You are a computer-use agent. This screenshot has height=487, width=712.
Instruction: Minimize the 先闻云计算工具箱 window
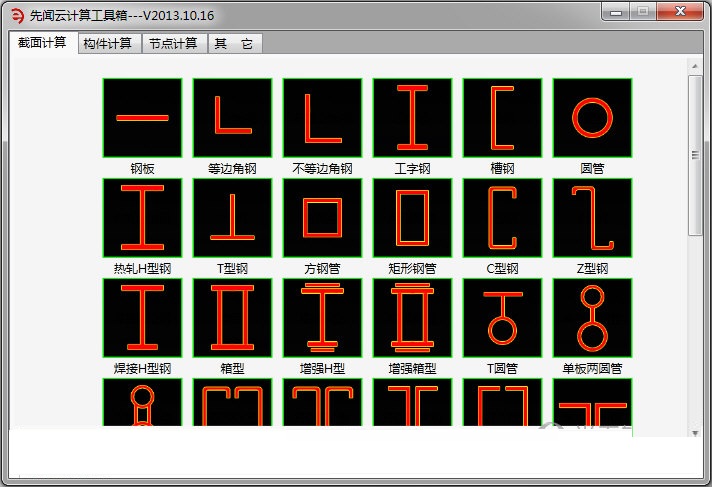pyautogui.click(x=615, y=12)
